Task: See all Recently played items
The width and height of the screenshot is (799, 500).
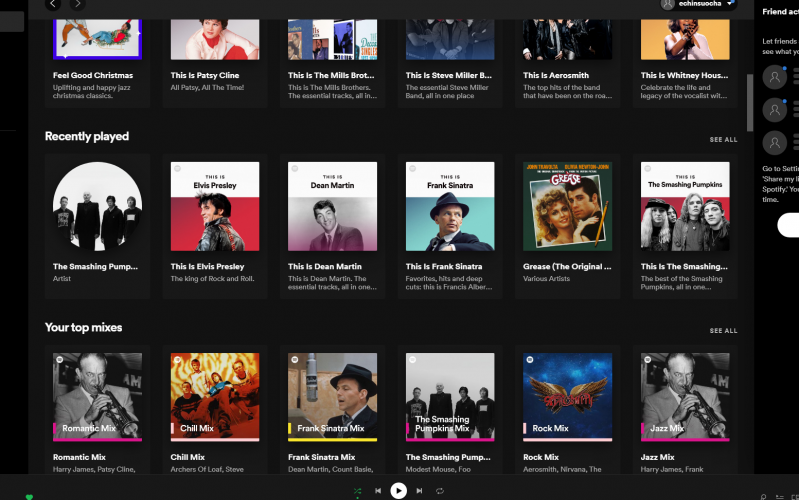Action: coord(723,140)
